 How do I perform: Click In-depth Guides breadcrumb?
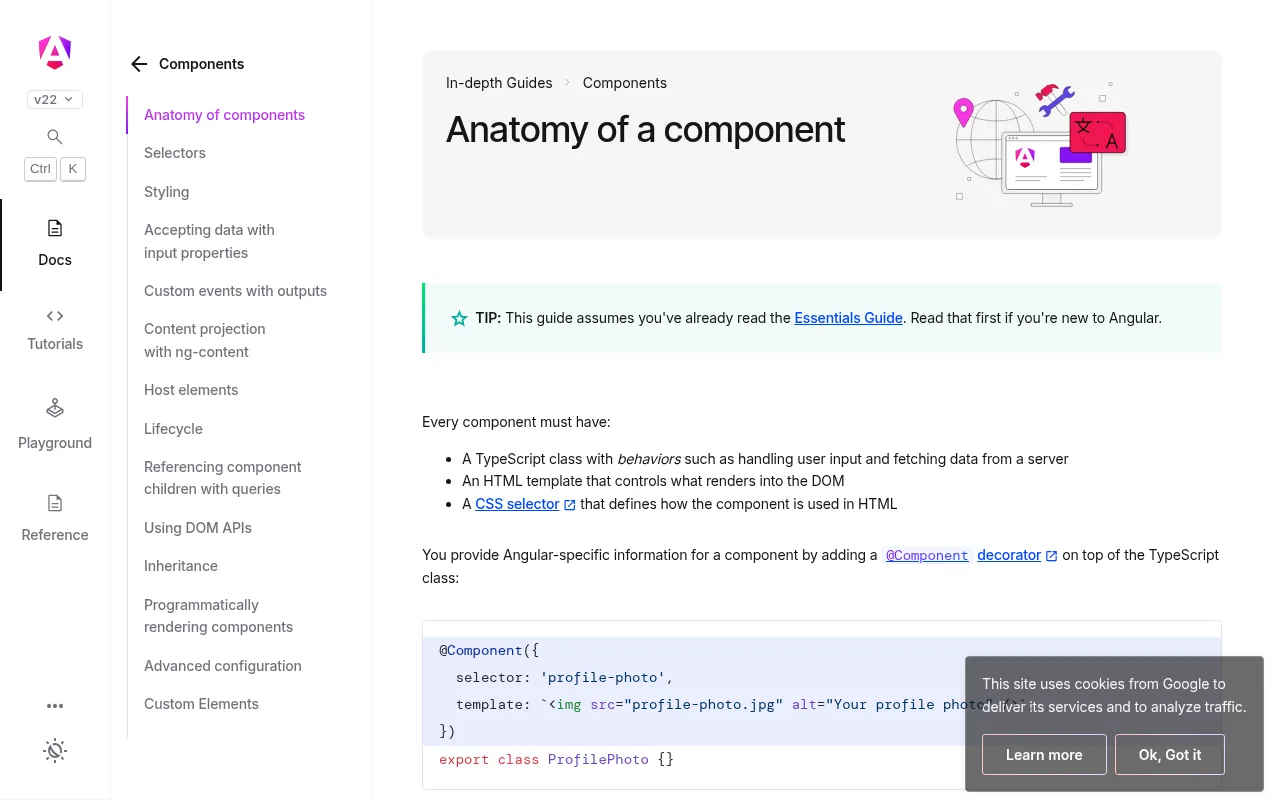(499, 83)
